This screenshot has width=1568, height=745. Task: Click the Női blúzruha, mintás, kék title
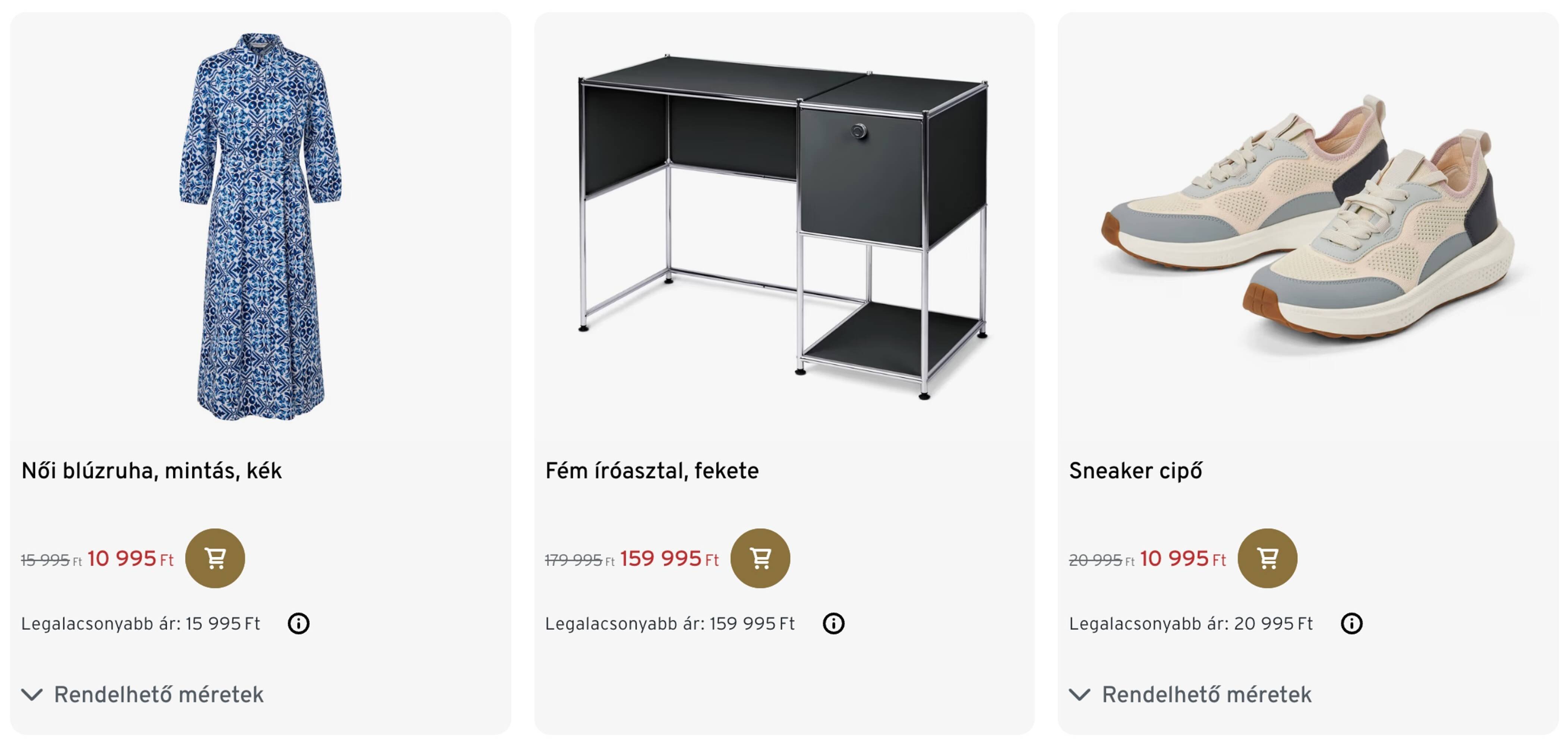152,471
